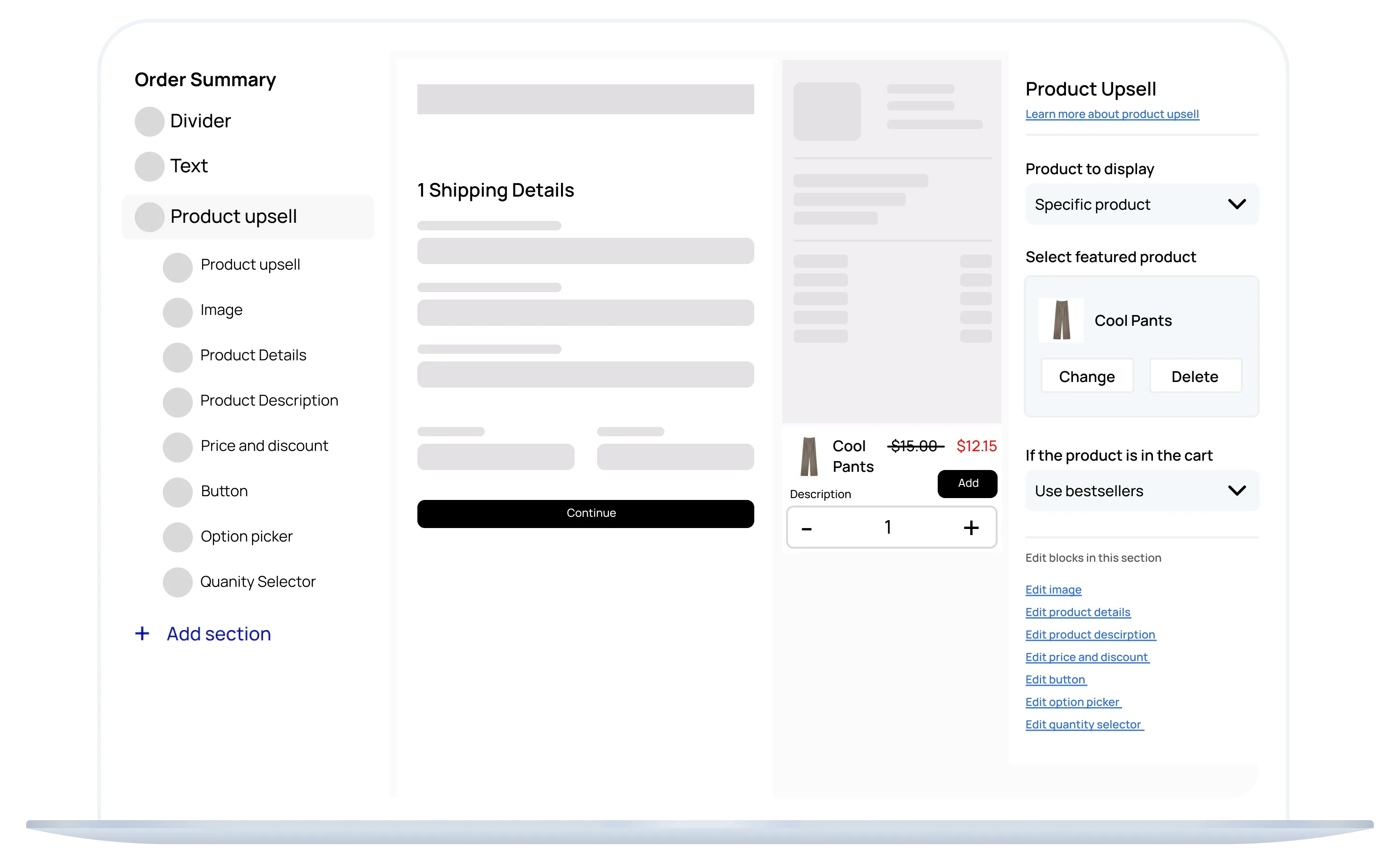The height and width of the screenshot is (859, 1400).
Task: Click the plus icon beside Add section
Action: pyautogui.click(x=142, y=633)
